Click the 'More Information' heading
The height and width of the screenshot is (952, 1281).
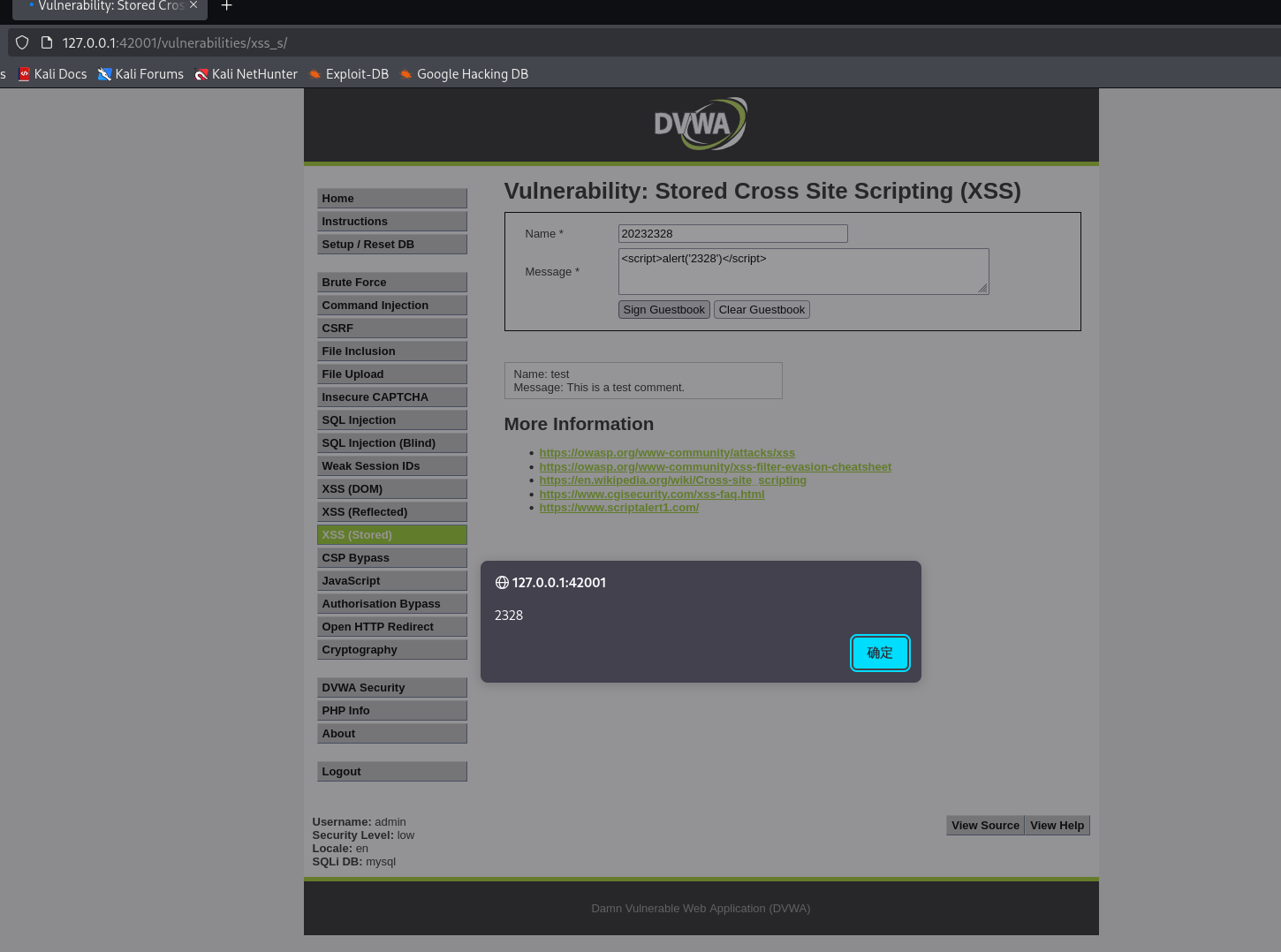click(x=579, y=424)
